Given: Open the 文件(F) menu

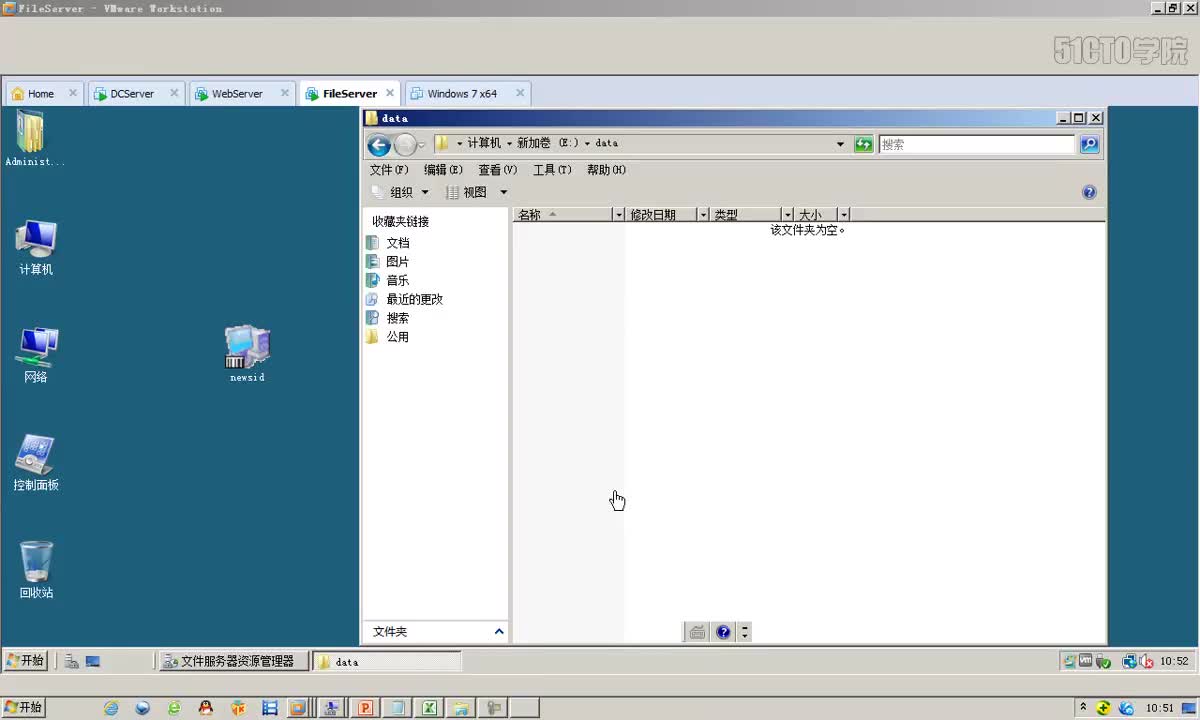Looking at the screenshot, I should 389,170.
